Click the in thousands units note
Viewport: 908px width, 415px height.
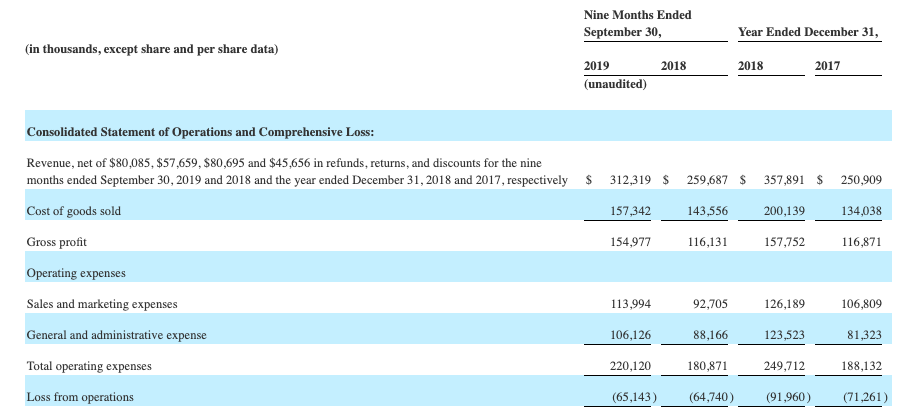(x=151, y=49)
